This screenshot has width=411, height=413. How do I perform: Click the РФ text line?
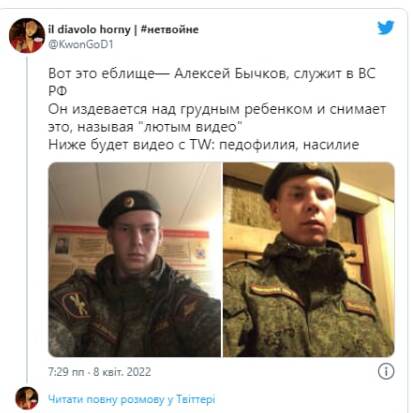(x=58, y=91)
